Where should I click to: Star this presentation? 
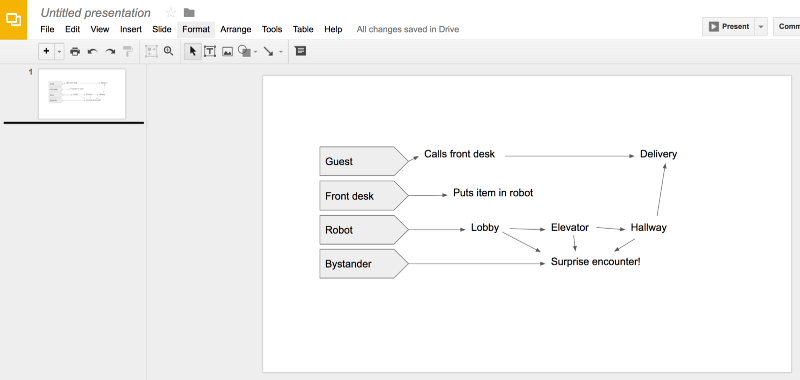coord(171,13)
